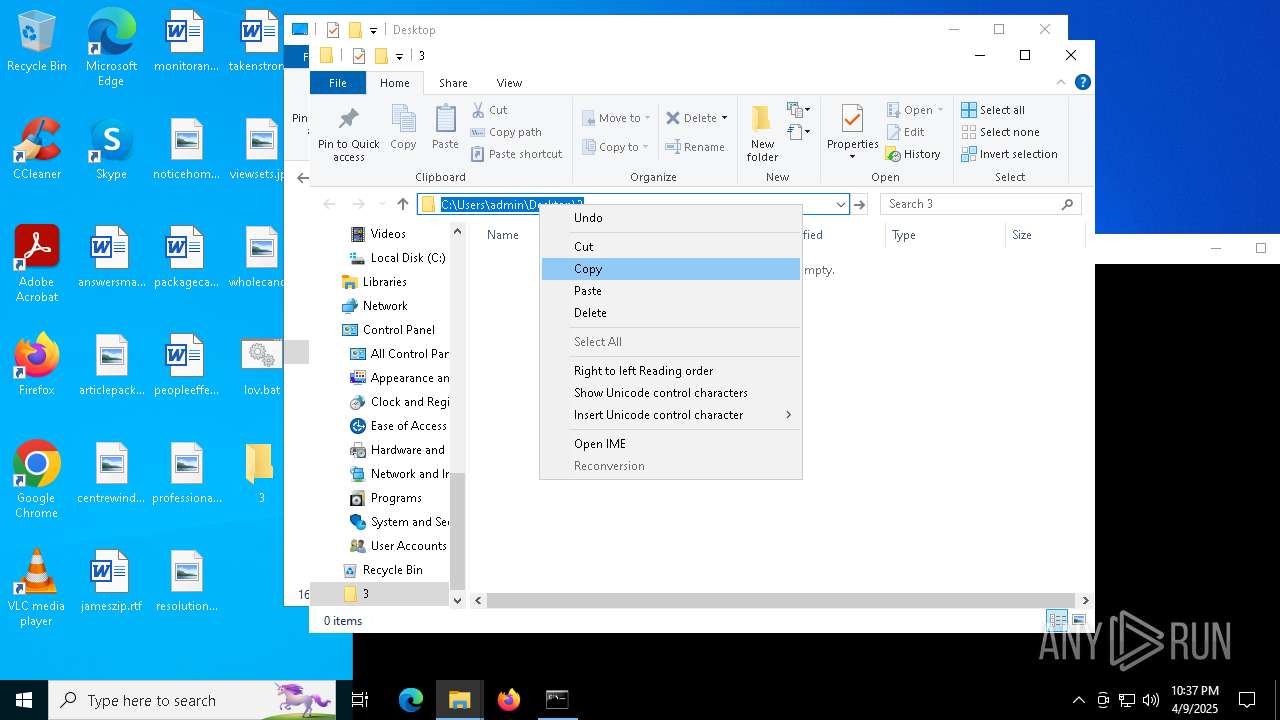The image size is (1280, 720).
Task: Click the Delete ribbon button
Action: point(697,118)
